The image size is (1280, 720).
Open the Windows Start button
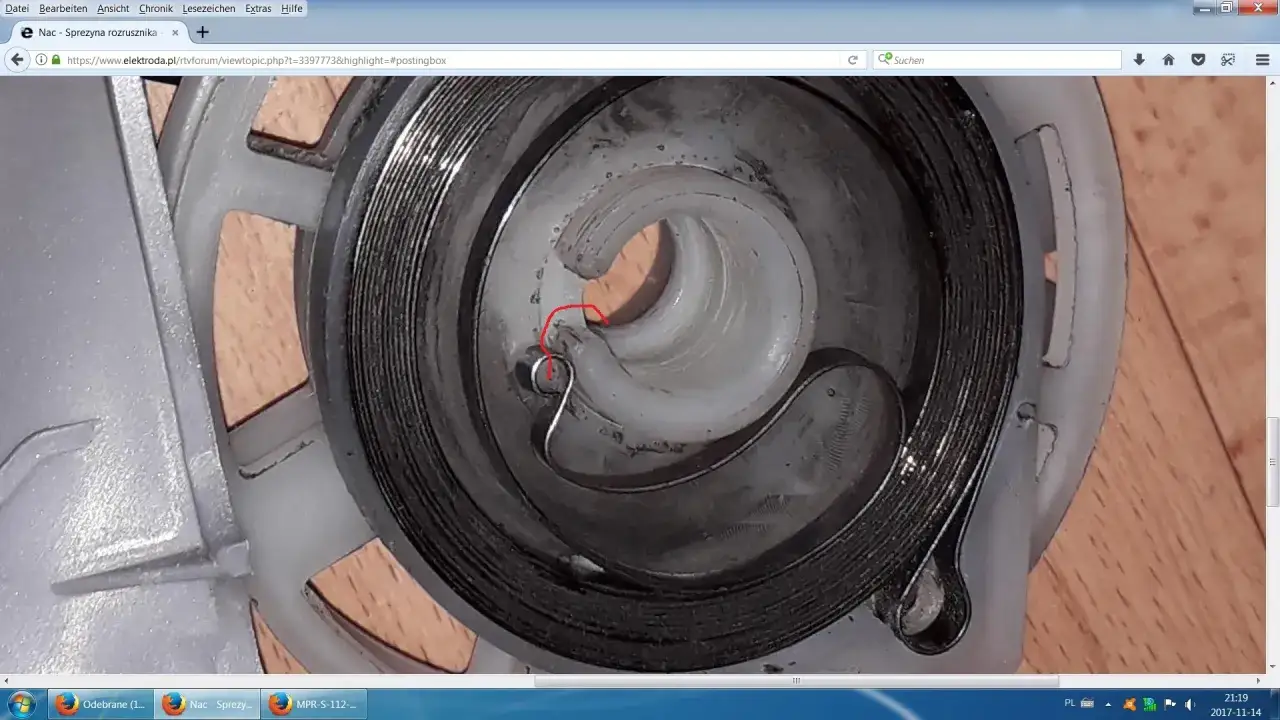[x=21, y=704]
